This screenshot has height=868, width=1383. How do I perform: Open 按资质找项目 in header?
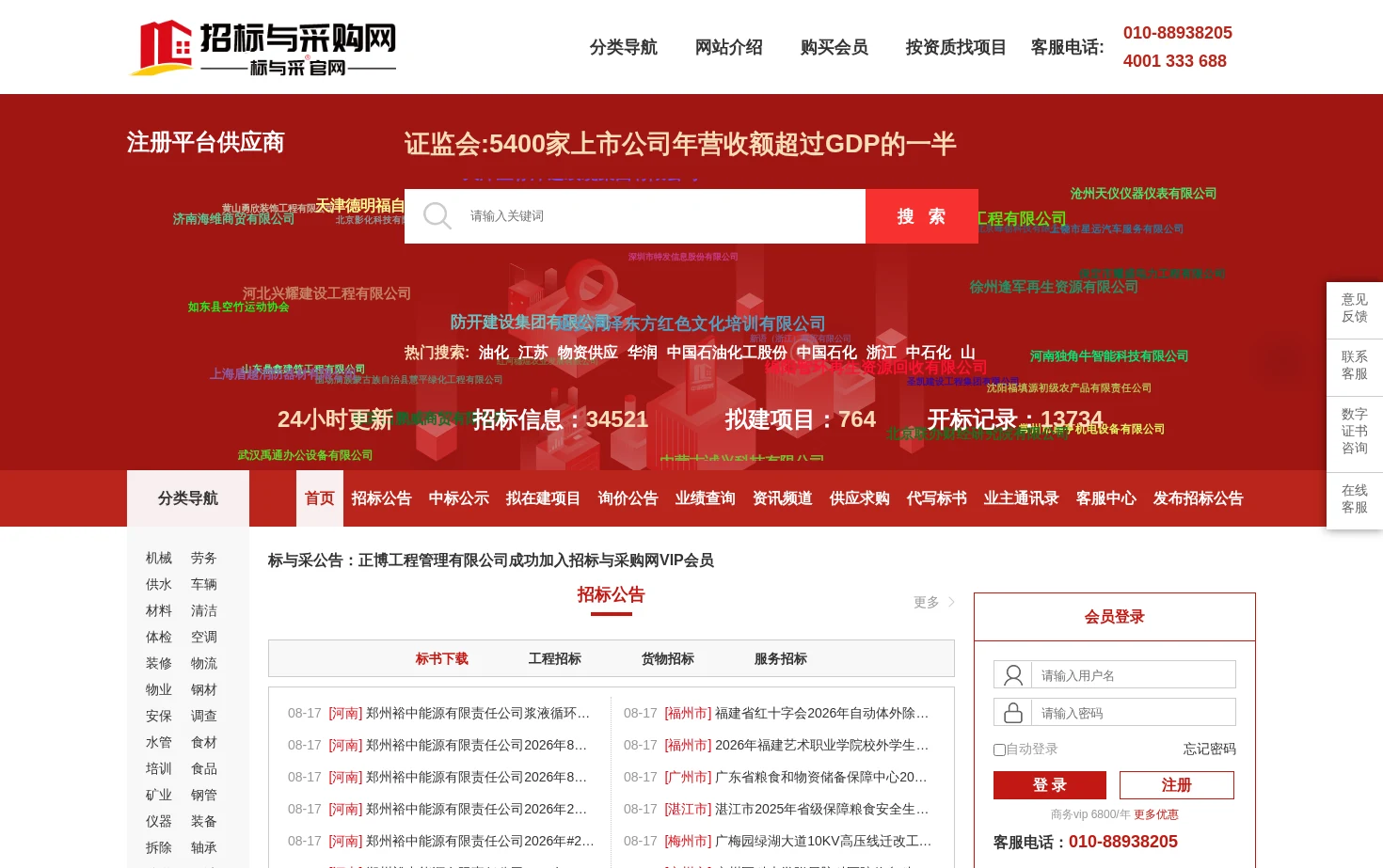[956, 47]
